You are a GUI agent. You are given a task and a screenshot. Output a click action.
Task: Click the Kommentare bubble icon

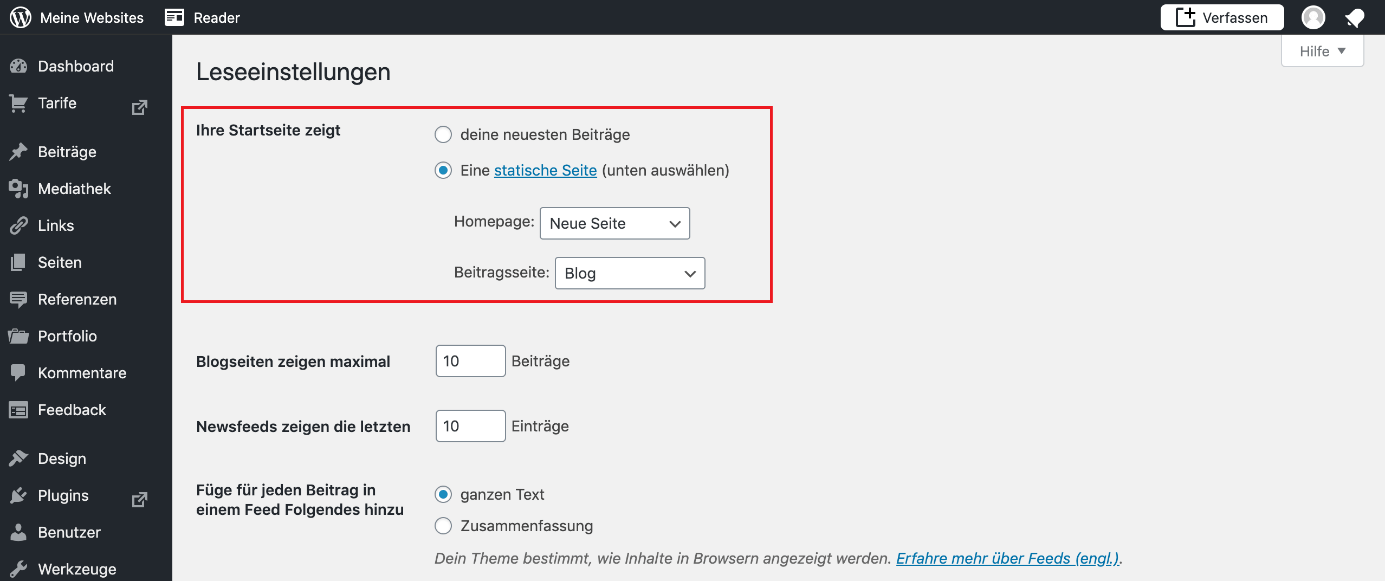pyautogui.click(x=18, y=373)
